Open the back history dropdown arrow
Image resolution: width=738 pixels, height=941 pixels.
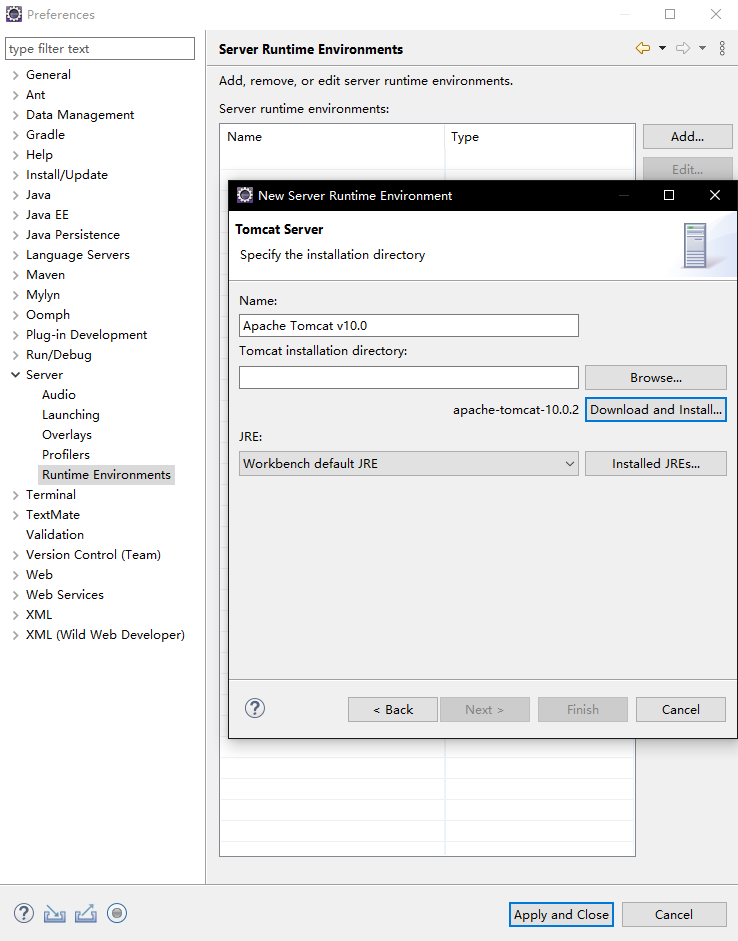662,48
